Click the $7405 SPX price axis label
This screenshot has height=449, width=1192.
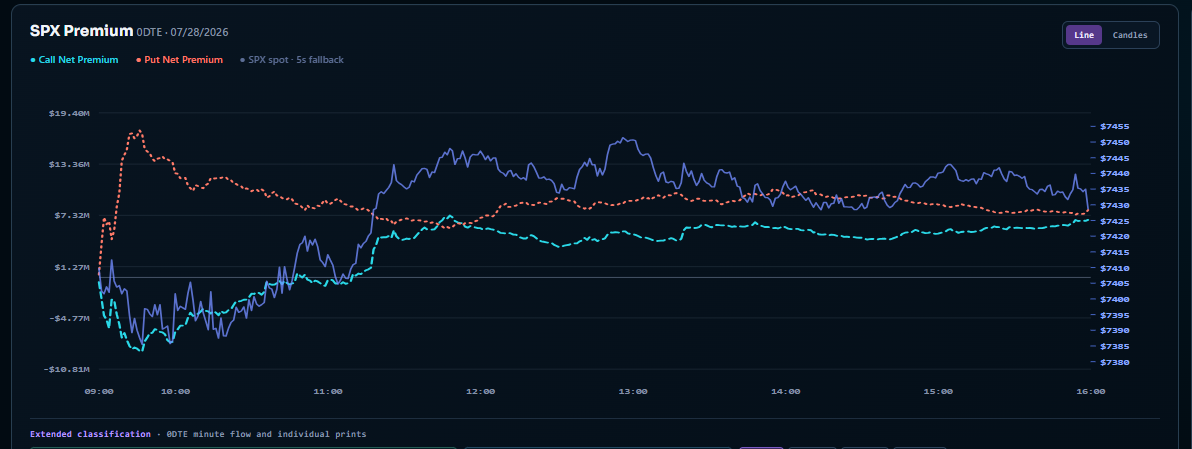(1114, 284)
